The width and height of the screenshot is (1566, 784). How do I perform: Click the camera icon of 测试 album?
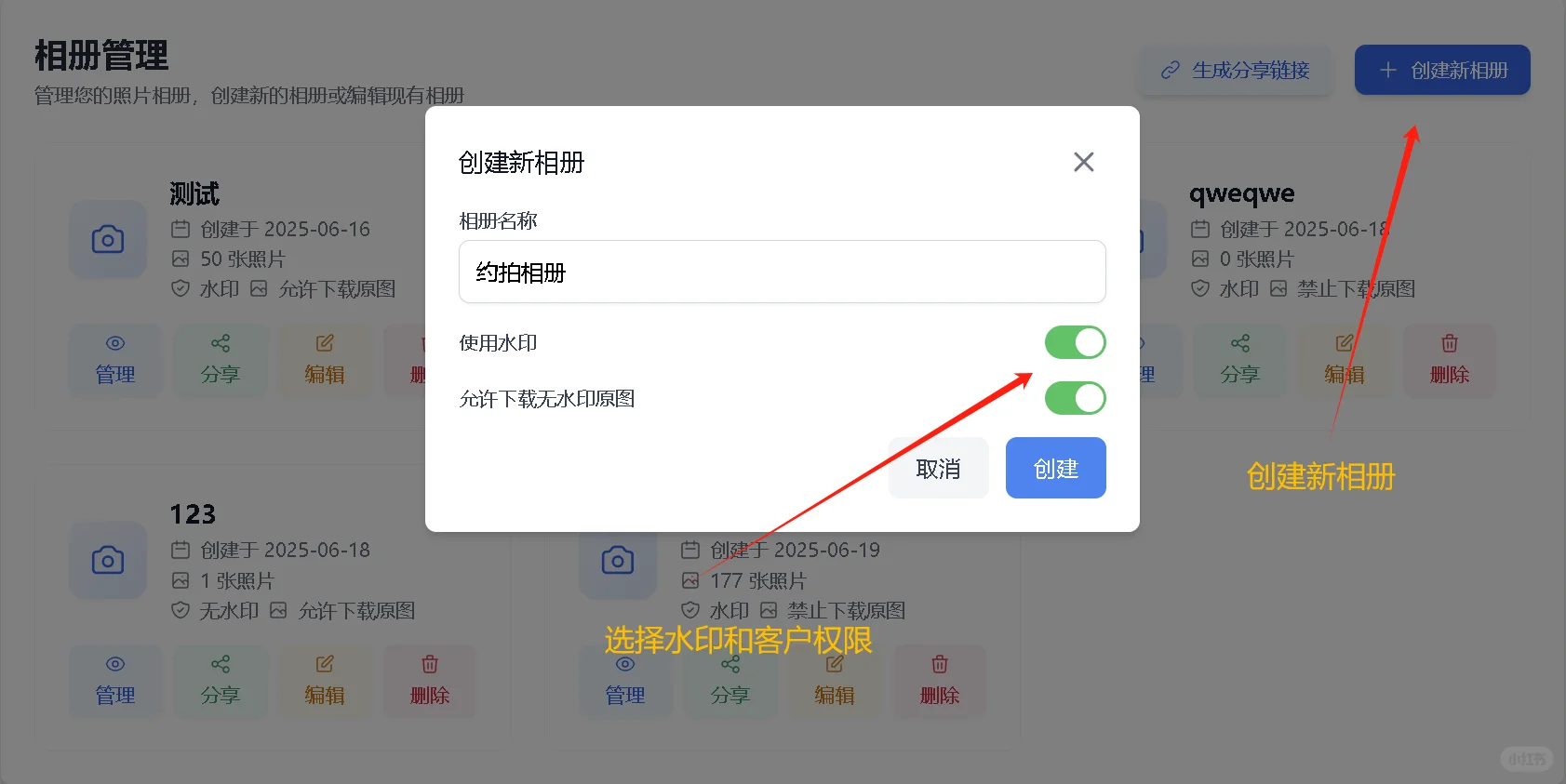pyautogui.click(x=108, y=239)
